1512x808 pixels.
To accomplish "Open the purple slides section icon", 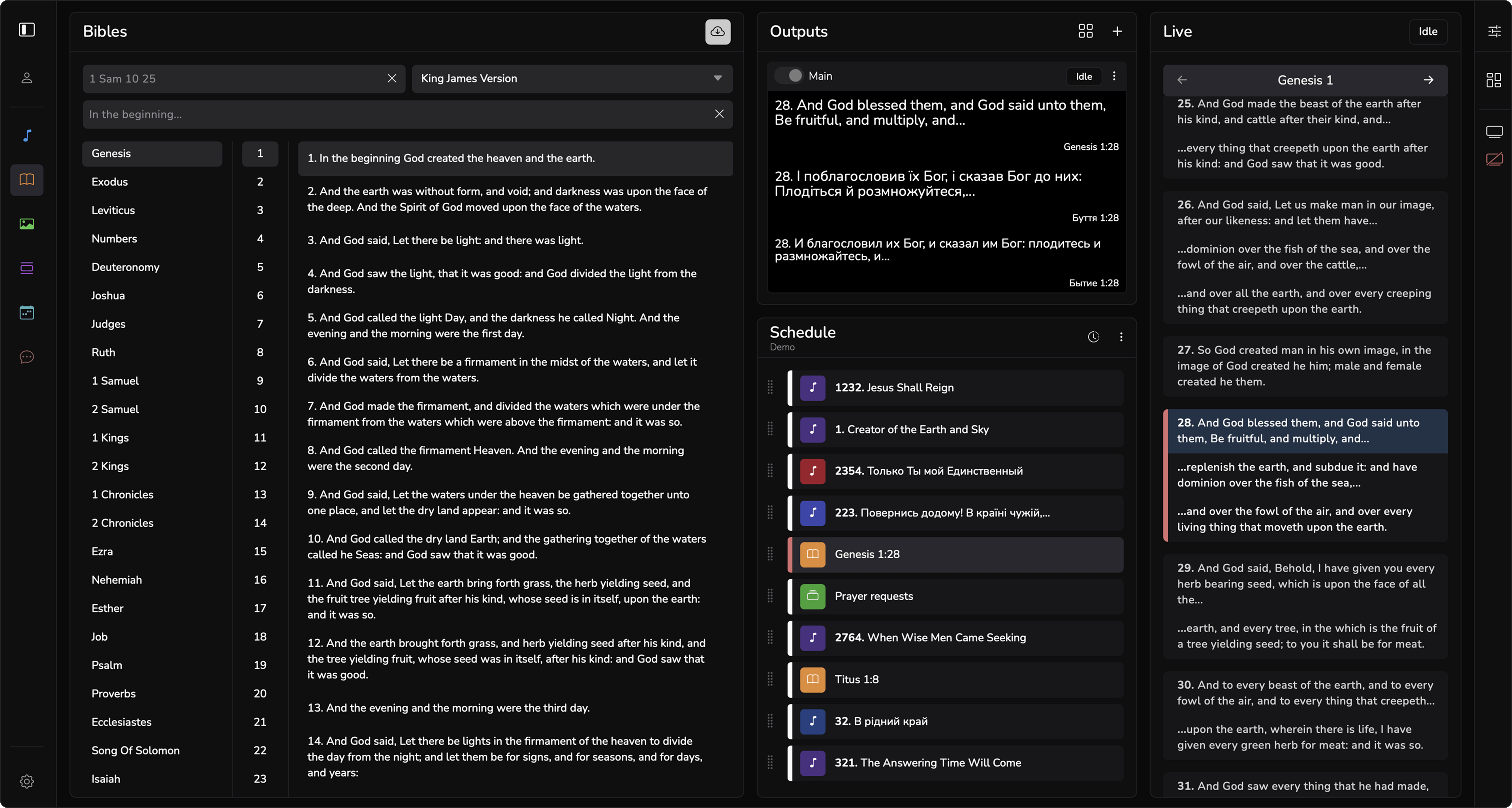I will 27,268.
